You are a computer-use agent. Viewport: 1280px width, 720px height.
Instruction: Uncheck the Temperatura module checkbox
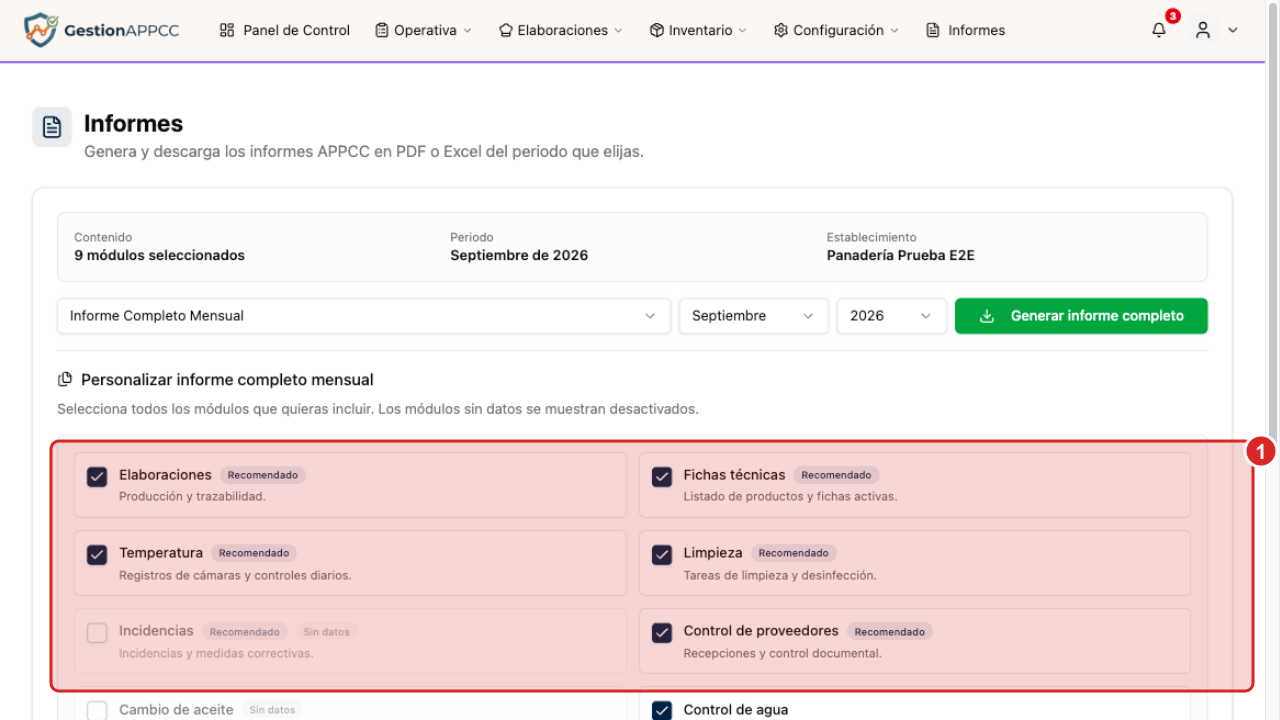pyautogui.click(x=97, y=554)
